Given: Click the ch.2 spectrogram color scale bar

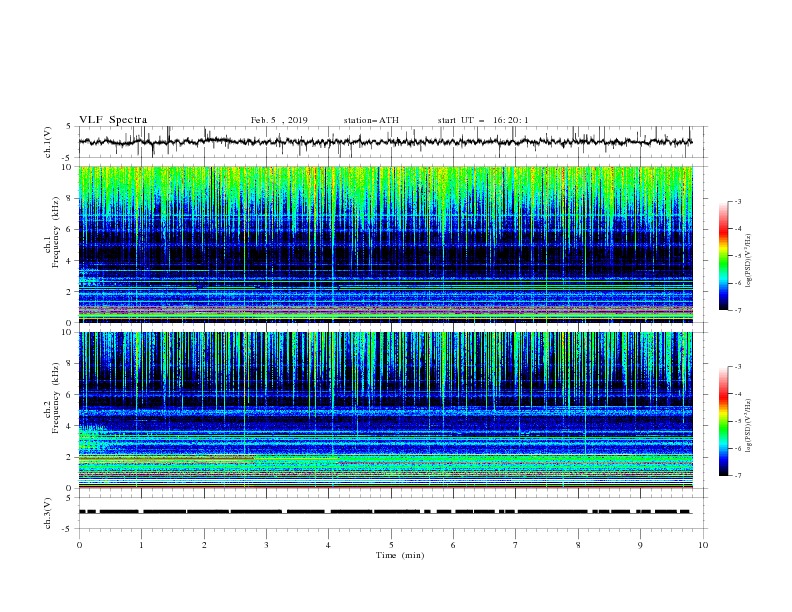Looking at the screenshot, I should point(724,421).
